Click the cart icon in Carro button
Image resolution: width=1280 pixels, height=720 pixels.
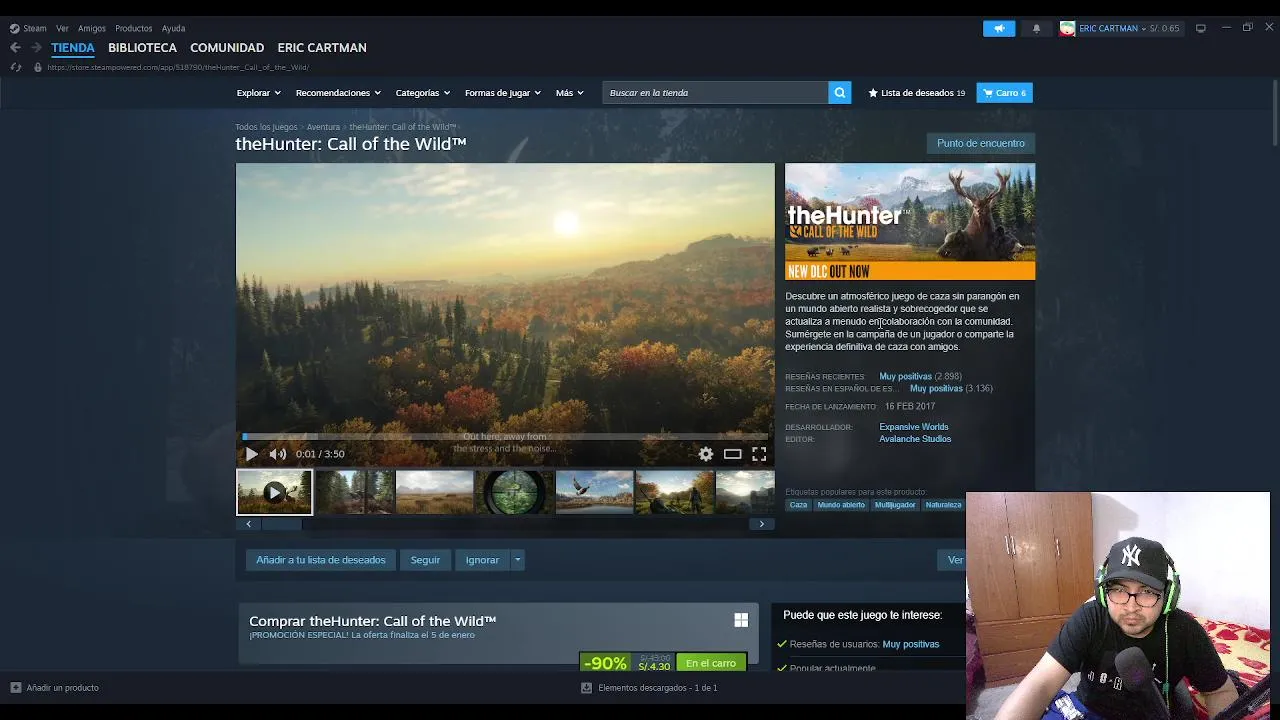[988, 92]
